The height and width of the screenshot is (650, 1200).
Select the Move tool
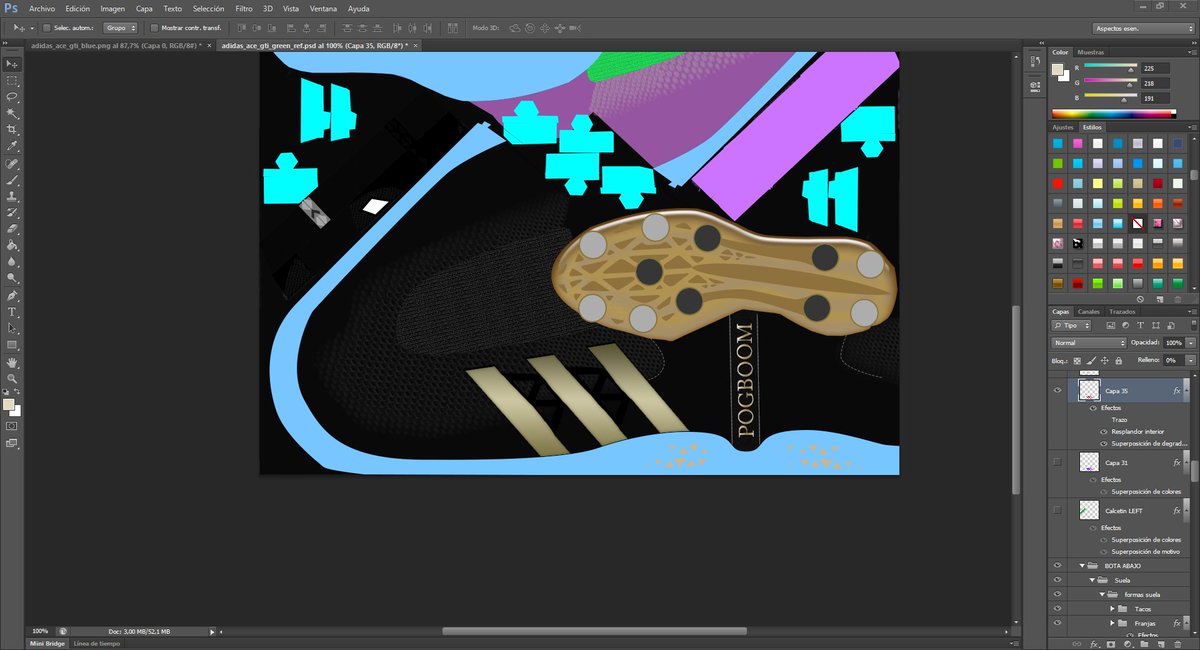coord(12,63)
